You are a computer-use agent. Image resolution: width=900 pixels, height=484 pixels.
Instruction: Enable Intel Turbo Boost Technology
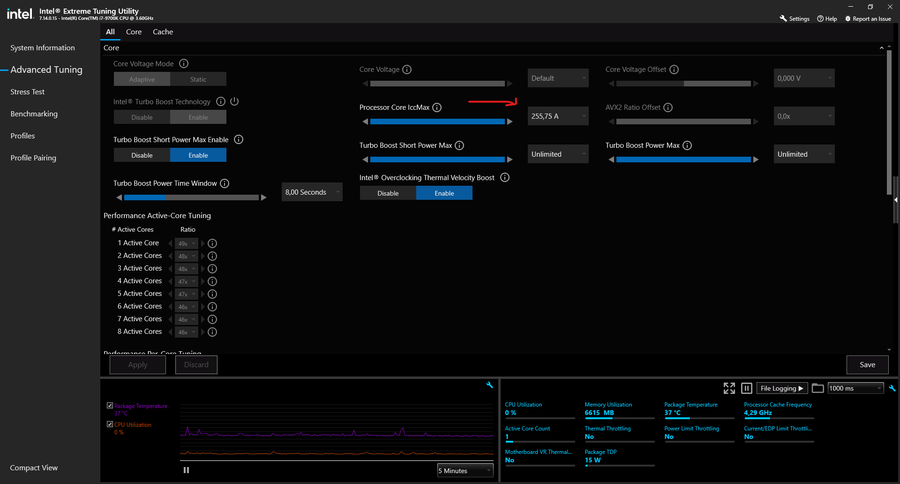click(x=198, y=117)
